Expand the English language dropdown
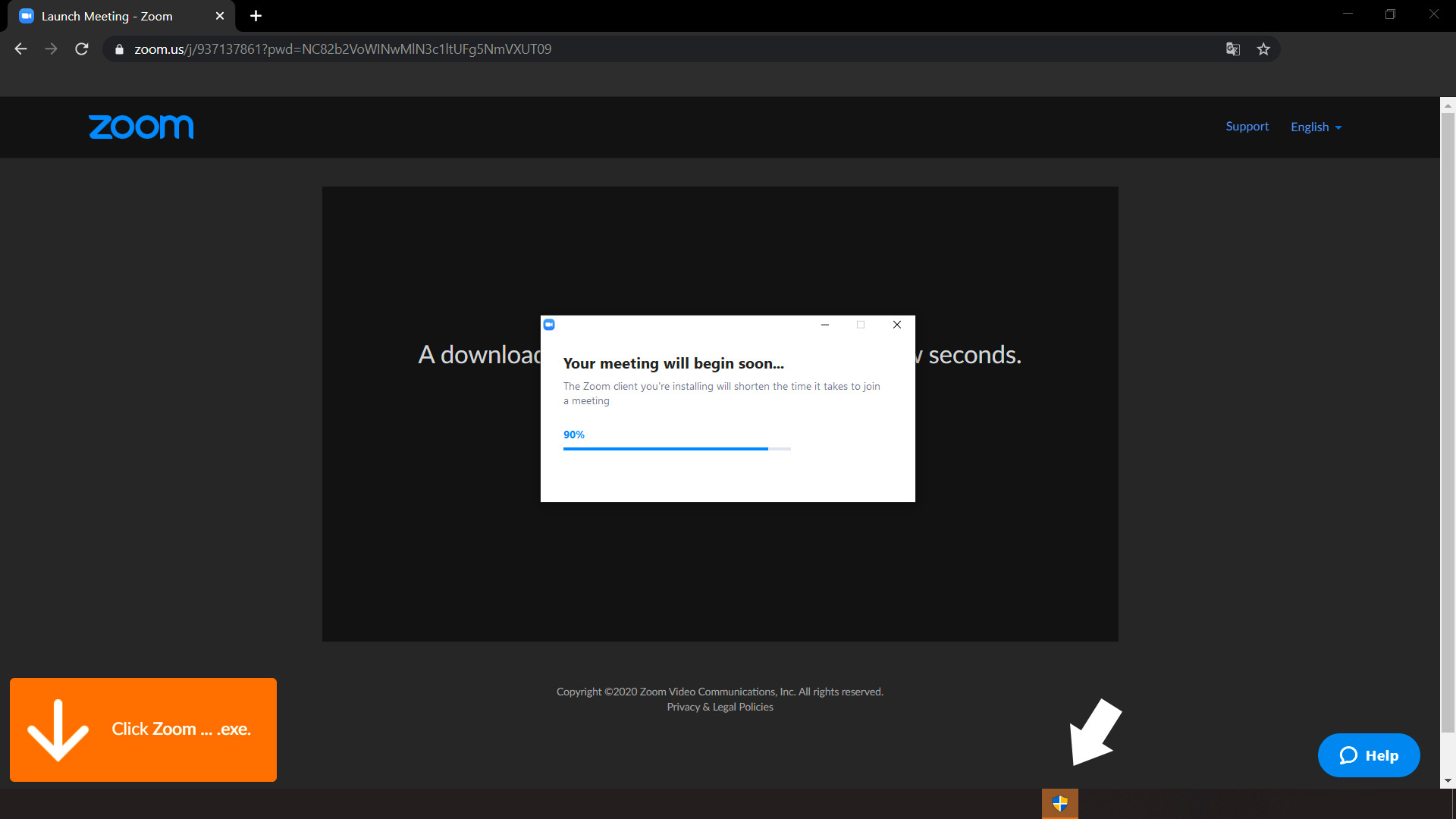The image size is (1456, 819). (x=1316, y=127)
